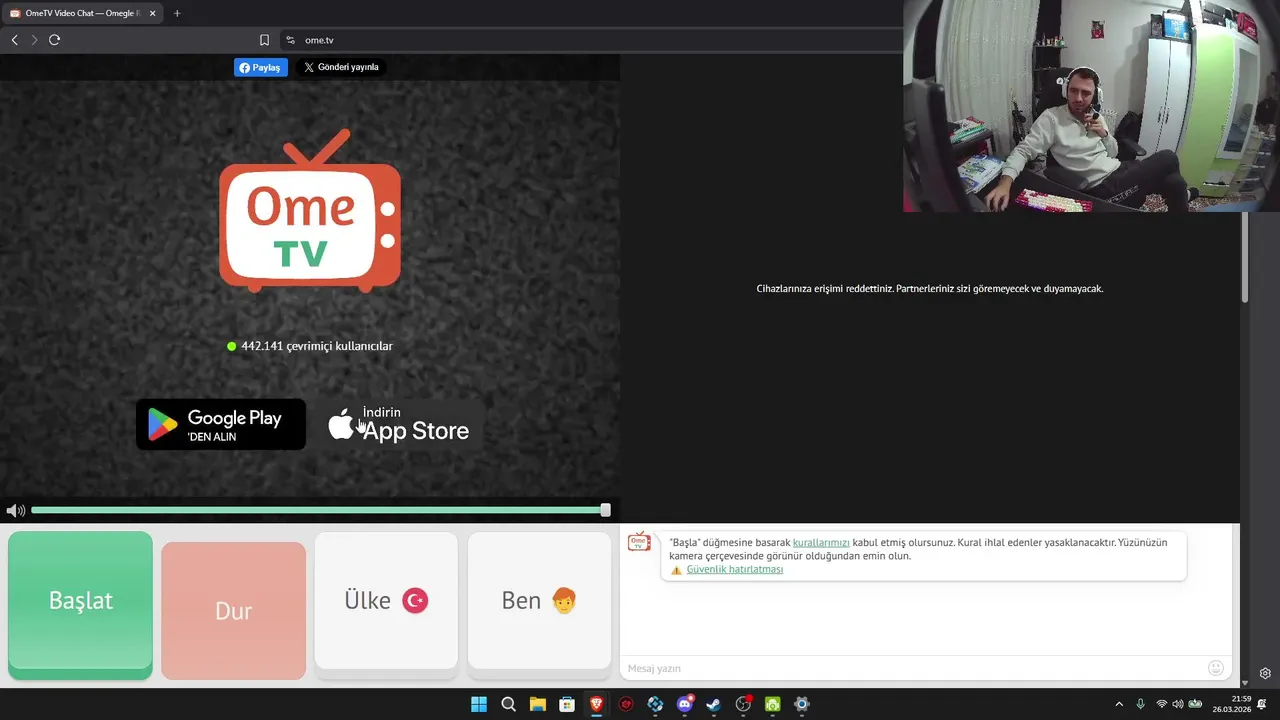Open Windows Search from the taskbar
Screen dimensions: 1280x720
point(508,704)
